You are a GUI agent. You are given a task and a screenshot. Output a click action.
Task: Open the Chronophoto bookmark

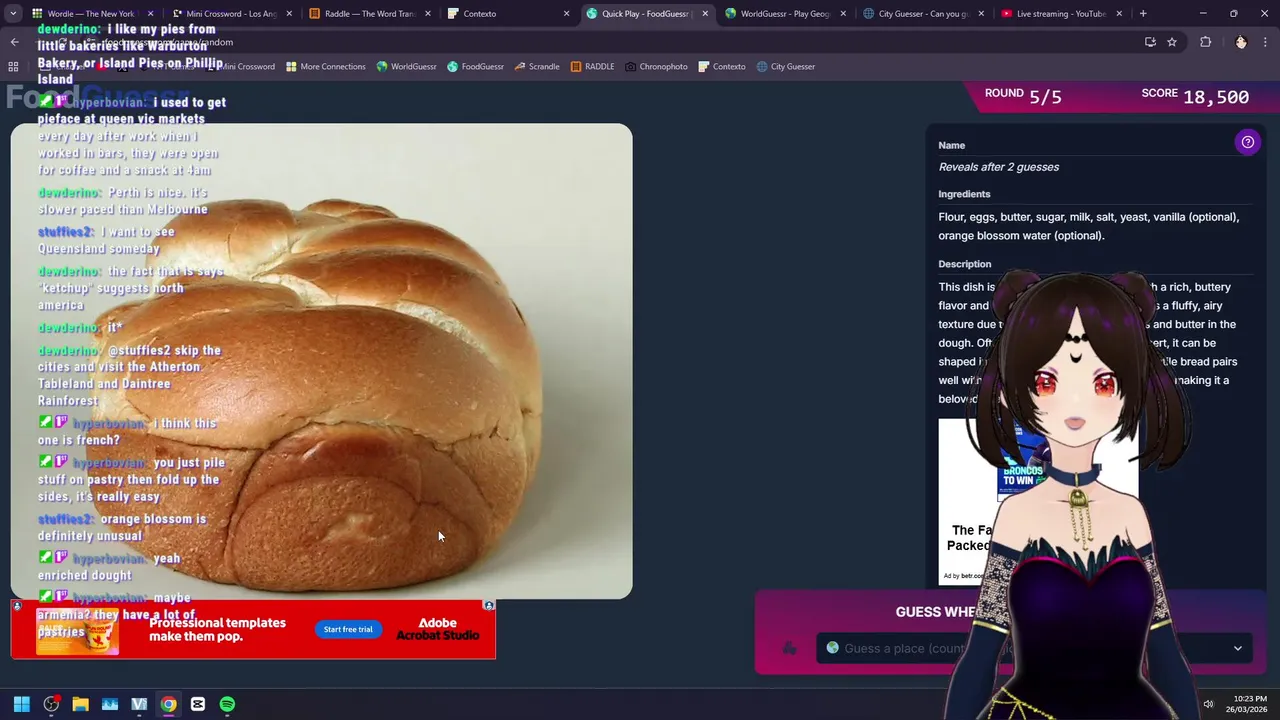656,67
